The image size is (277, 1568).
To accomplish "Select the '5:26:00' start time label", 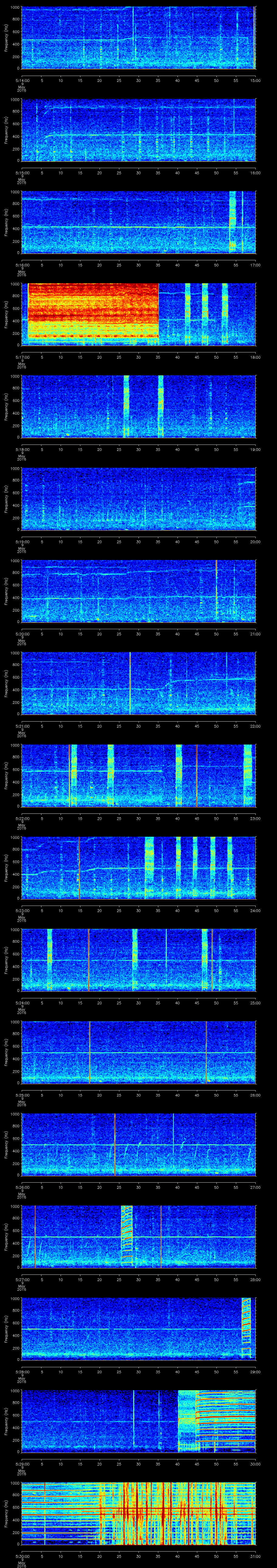I will pyautogui.click(x=22, y=1187).
